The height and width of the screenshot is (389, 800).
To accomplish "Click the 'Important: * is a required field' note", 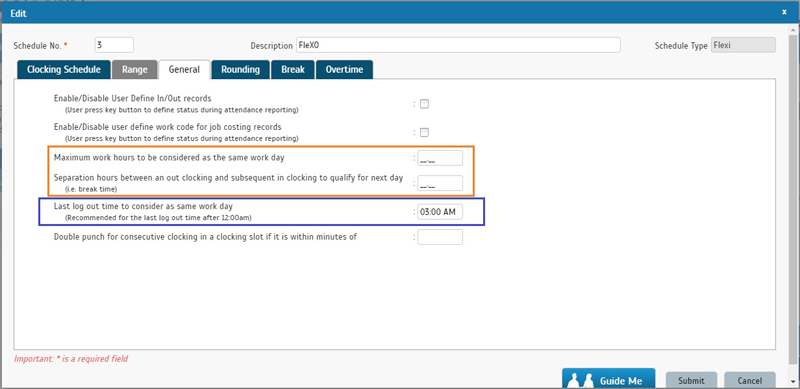I will [x=71, y=359].
